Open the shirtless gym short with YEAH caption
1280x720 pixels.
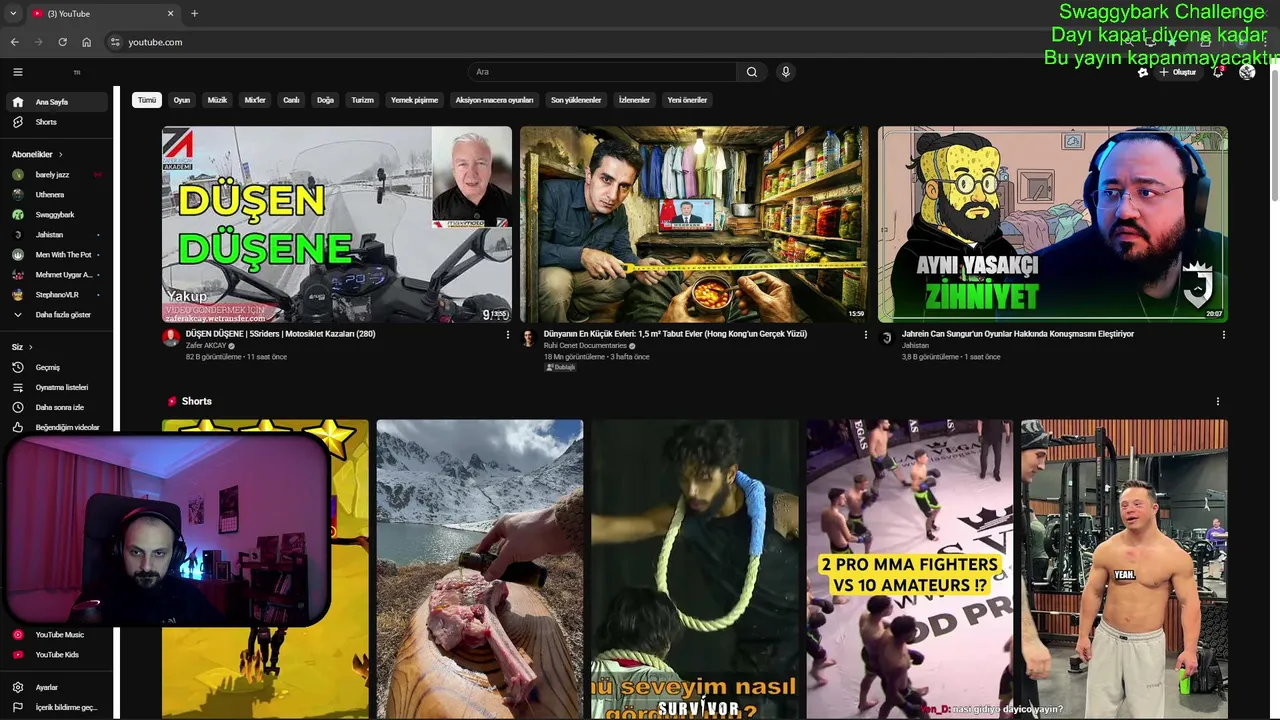coord(1124,569)
